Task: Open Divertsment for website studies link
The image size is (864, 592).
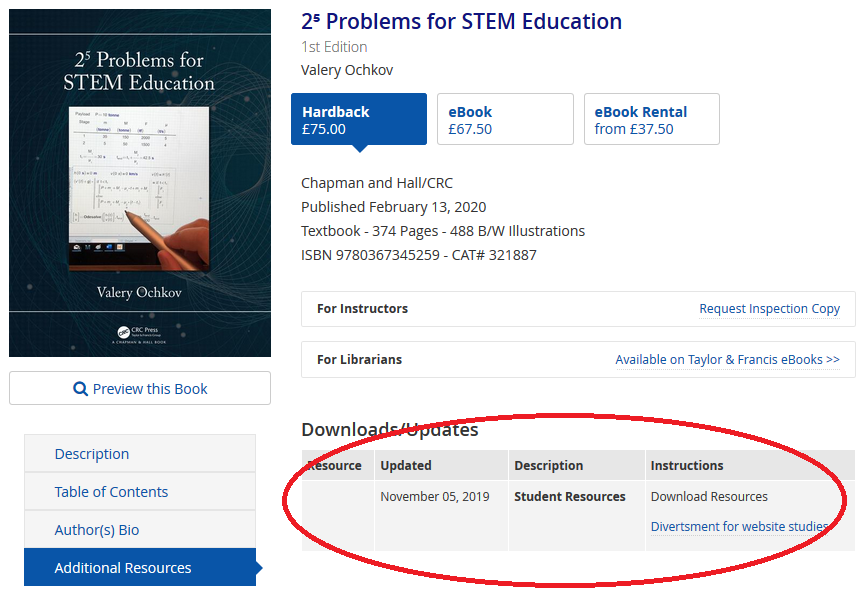Action: (x=739, y=526)
